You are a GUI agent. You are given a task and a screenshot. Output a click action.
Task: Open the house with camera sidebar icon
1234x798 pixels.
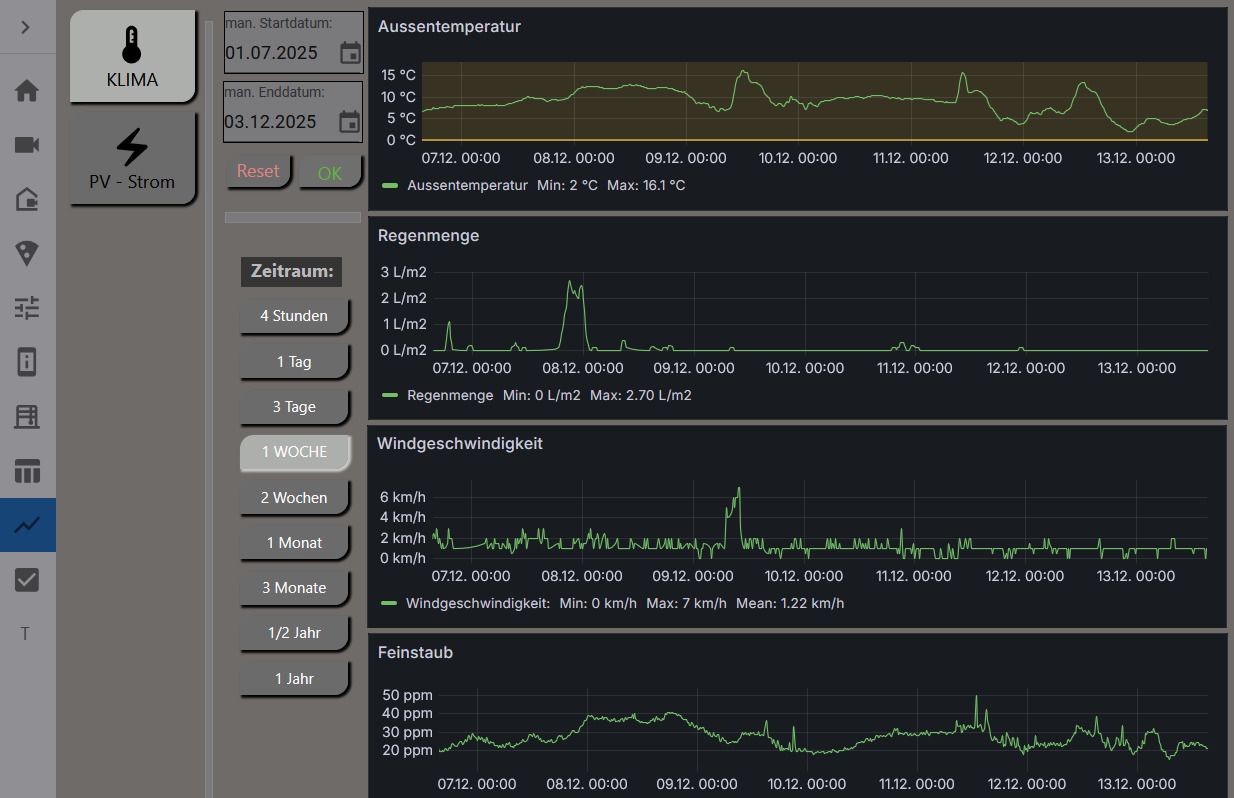click(x=27, y=200)
